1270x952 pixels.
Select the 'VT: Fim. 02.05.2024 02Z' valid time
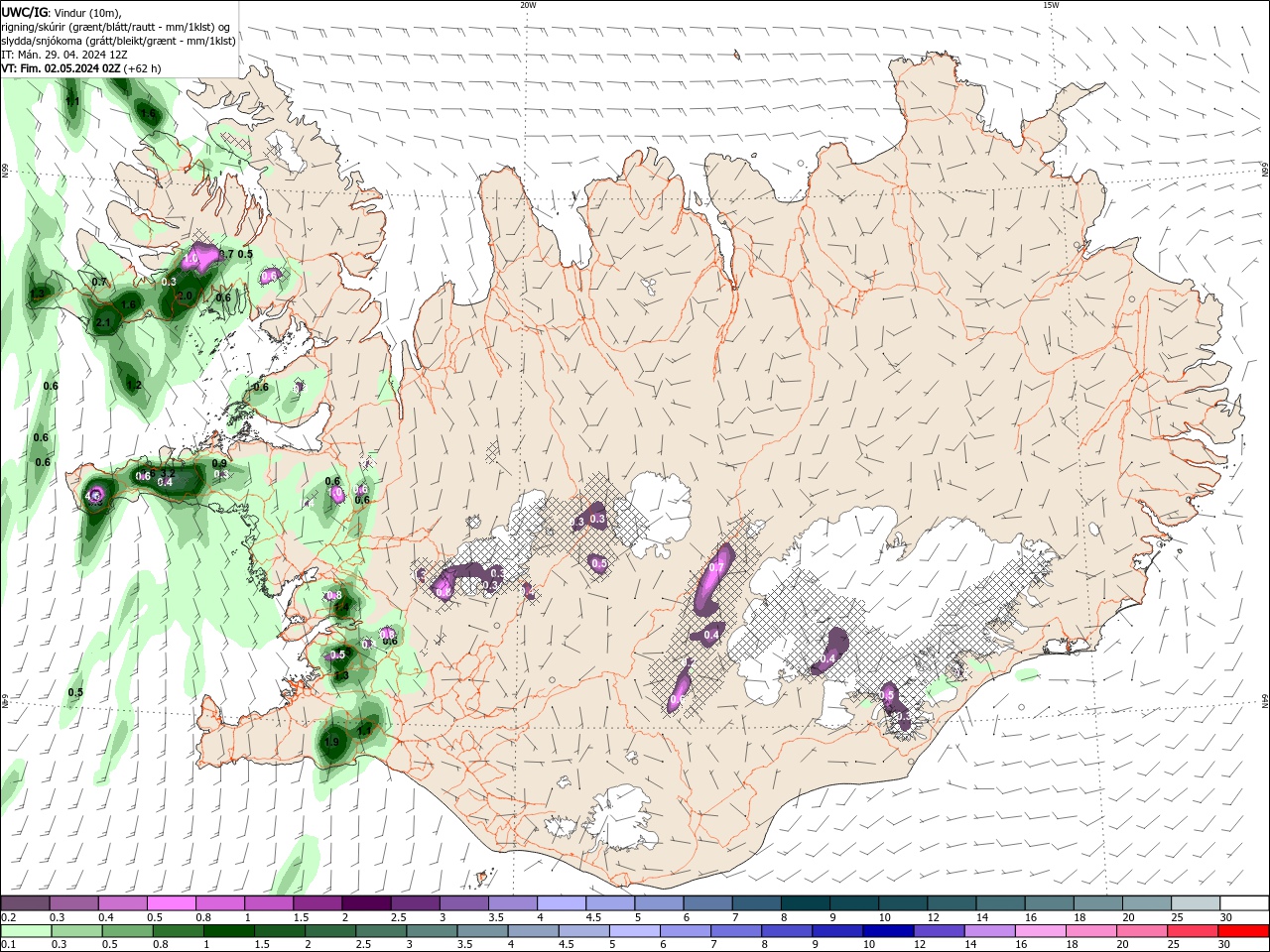click(x=61, y=68)
